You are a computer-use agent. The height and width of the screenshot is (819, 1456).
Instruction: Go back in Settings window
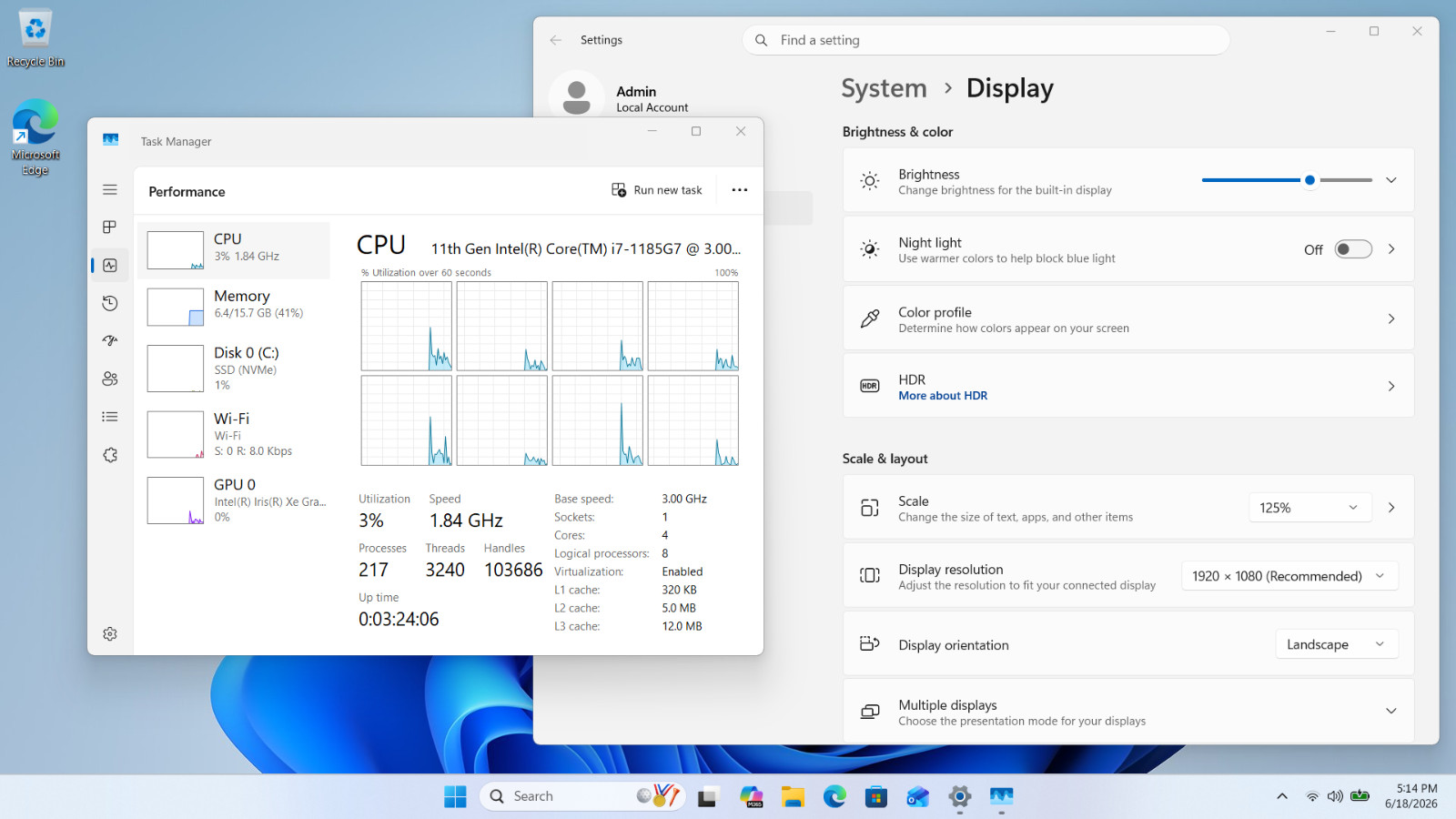[x=556, y=40]
